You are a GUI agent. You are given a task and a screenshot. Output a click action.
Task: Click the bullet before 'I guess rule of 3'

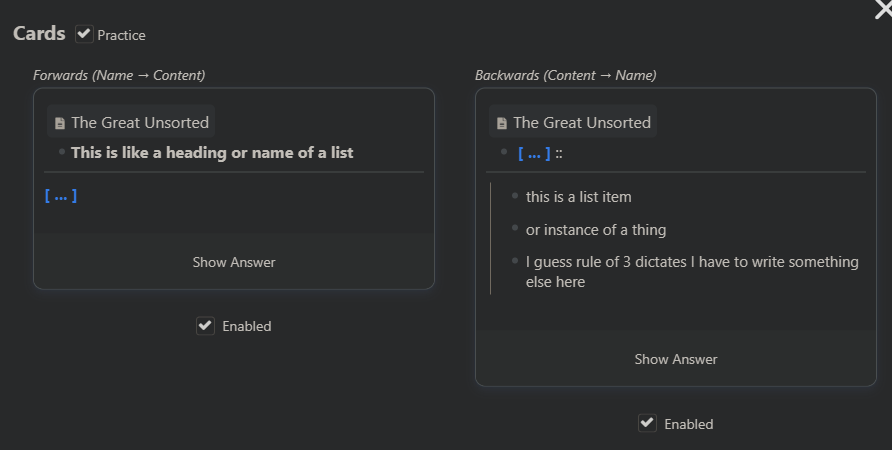click(515, 261)
